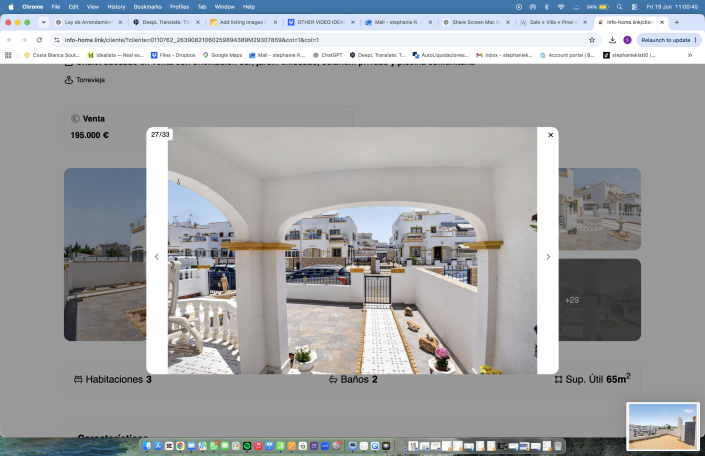Open the Edit menu
The height and width of the screenshot is (456, 705).
(73, 7)
